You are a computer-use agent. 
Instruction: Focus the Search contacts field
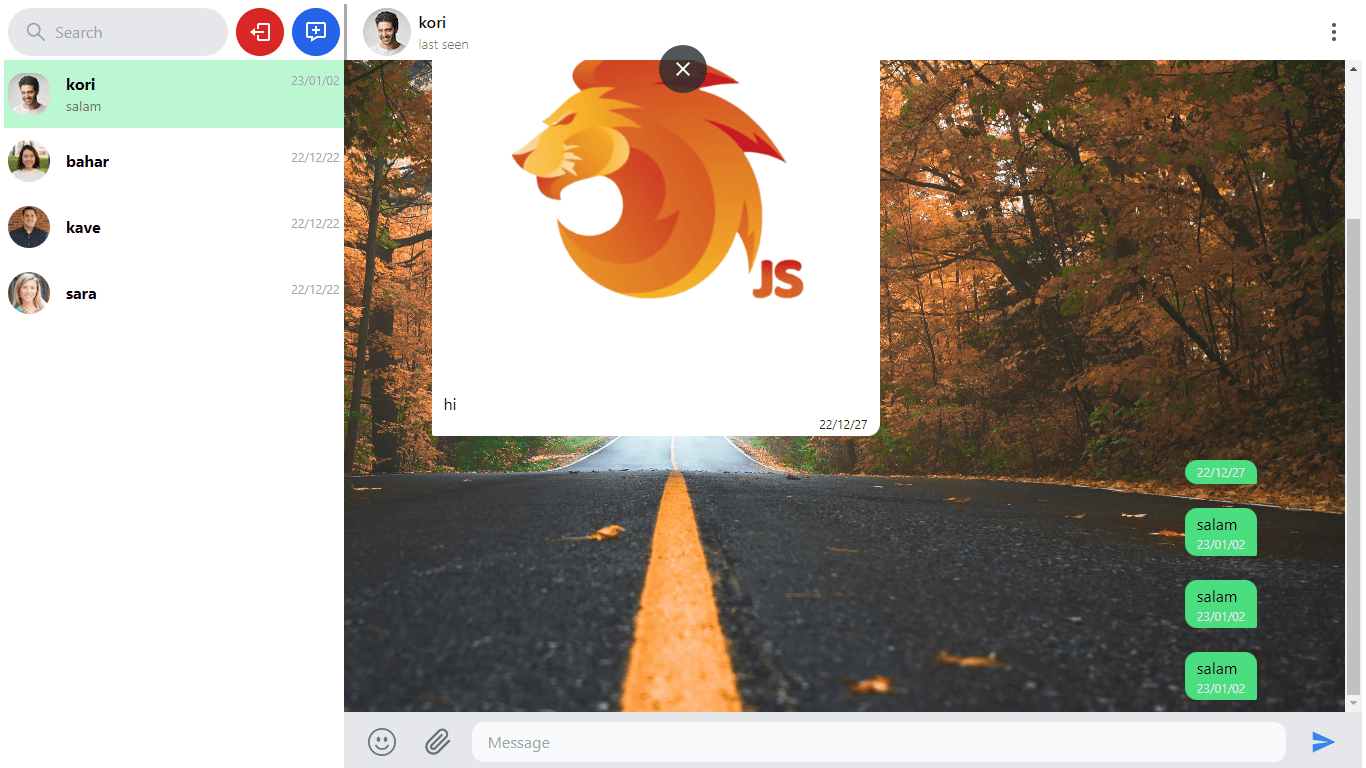[x=118, y=32]
